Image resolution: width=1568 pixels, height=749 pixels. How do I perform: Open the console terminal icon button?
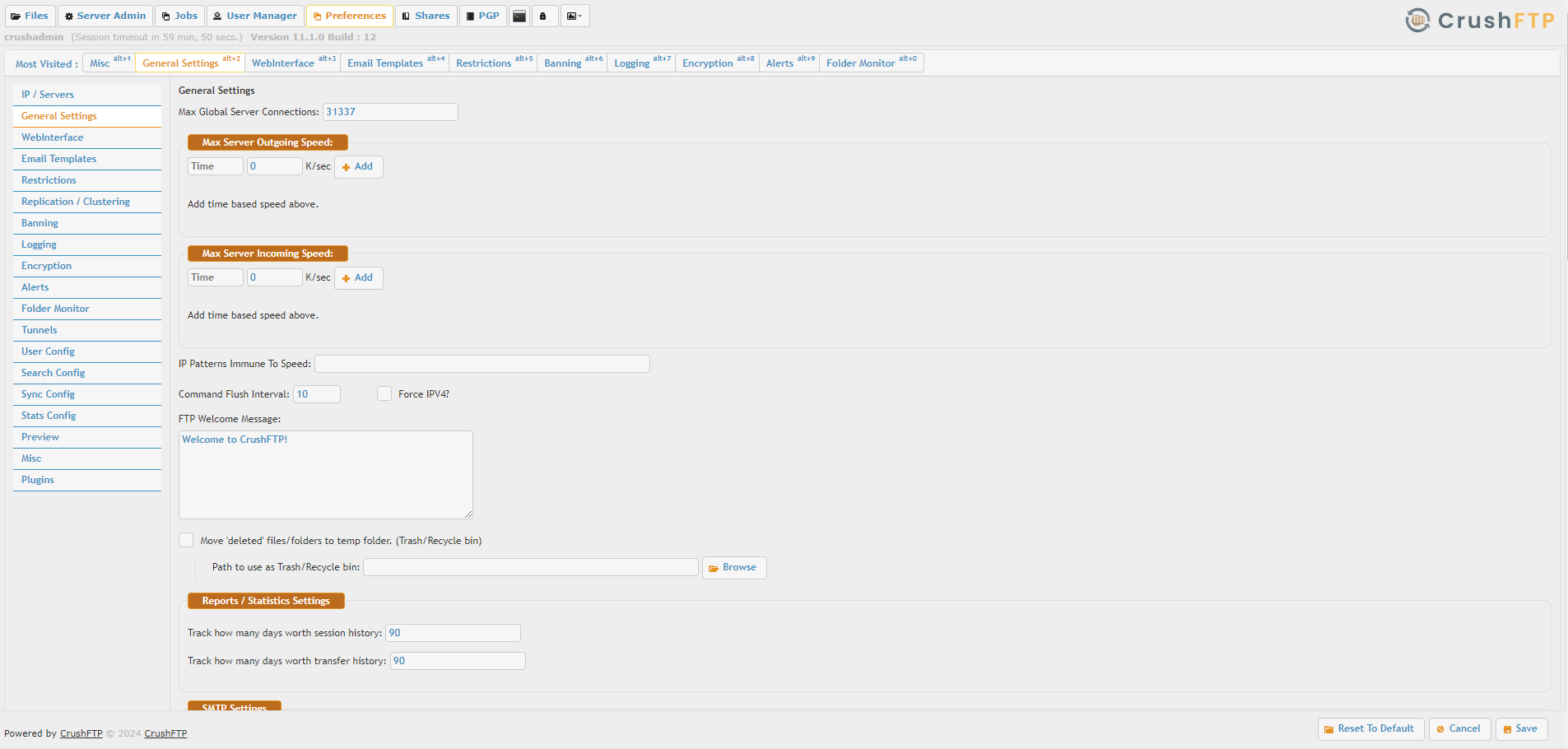coord(519,16)
